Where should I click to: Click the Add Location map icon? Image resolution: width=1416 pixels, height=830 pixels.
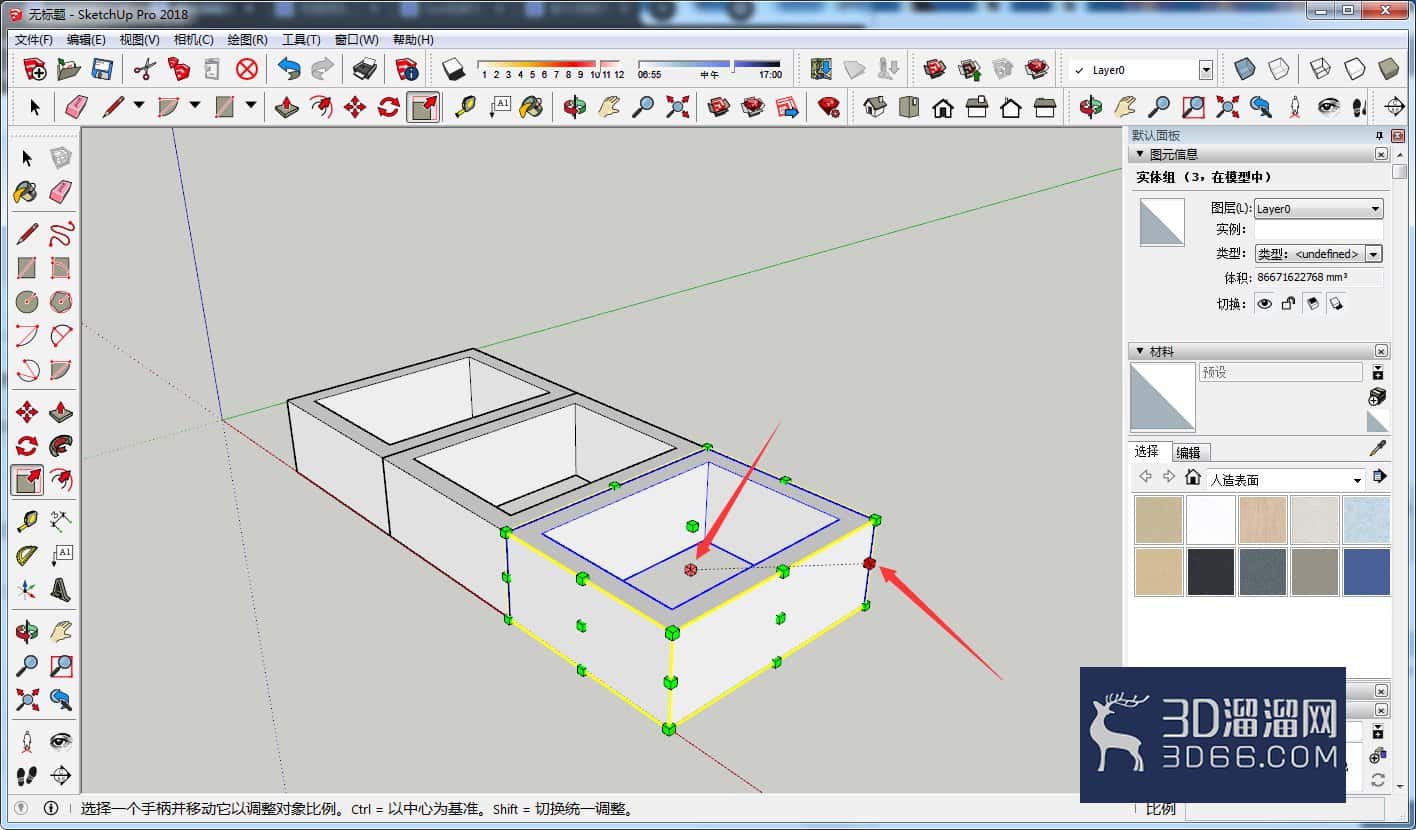pos(821,69)
